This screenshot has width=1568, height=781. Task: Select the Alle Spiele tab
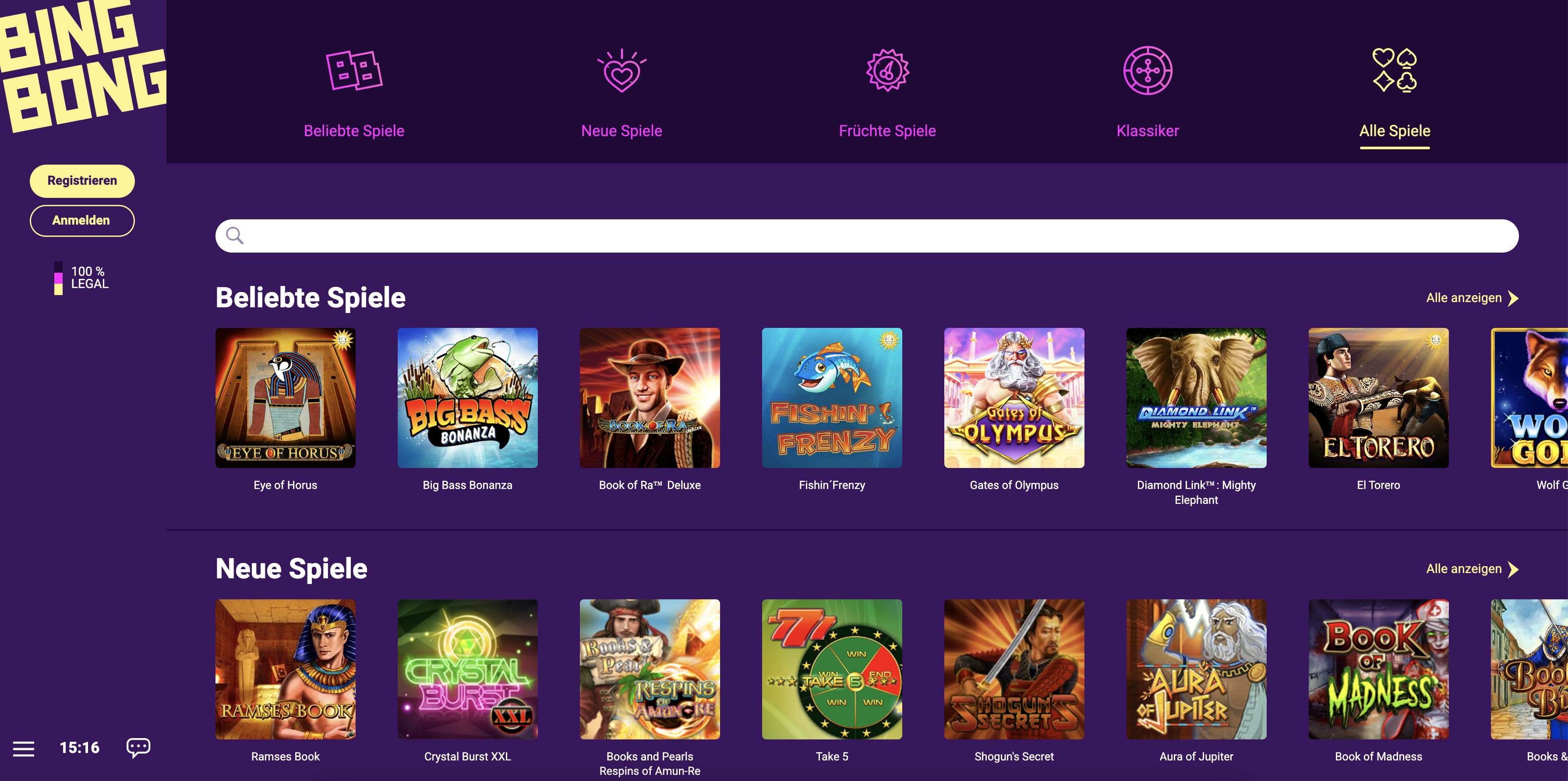click(x=1395, y=131)
